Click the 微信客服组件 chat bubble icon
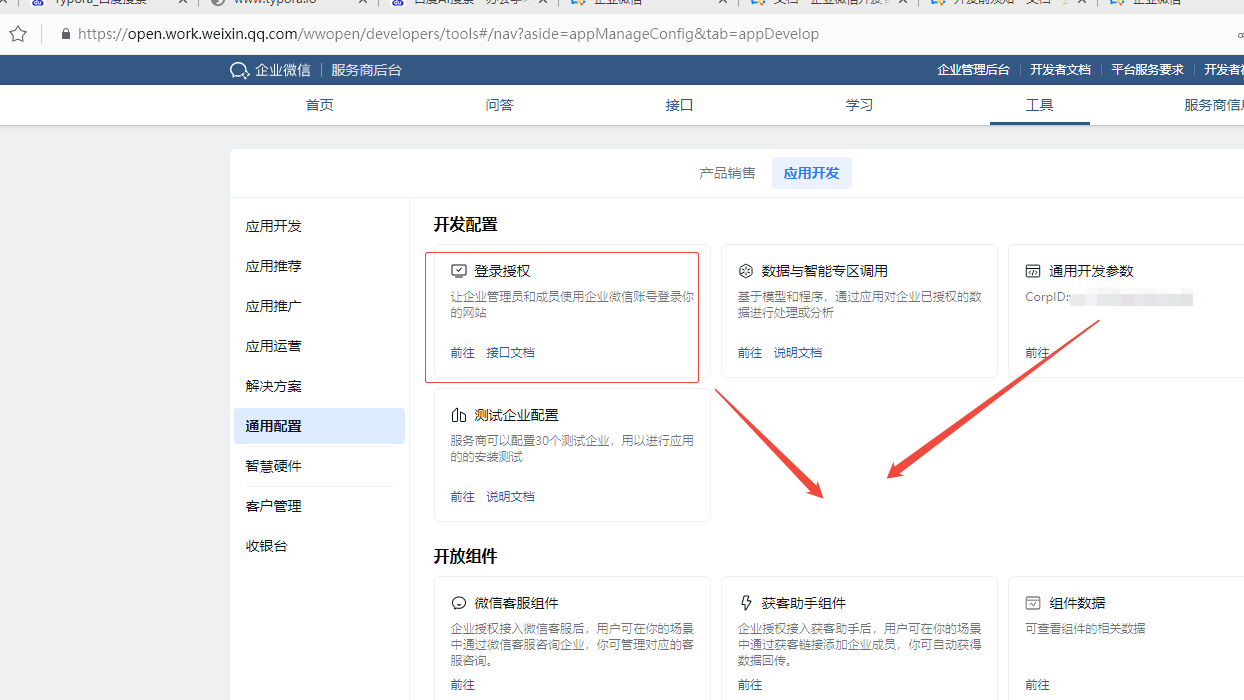This screenshot has width=1244, height=700. pos(458,603)
